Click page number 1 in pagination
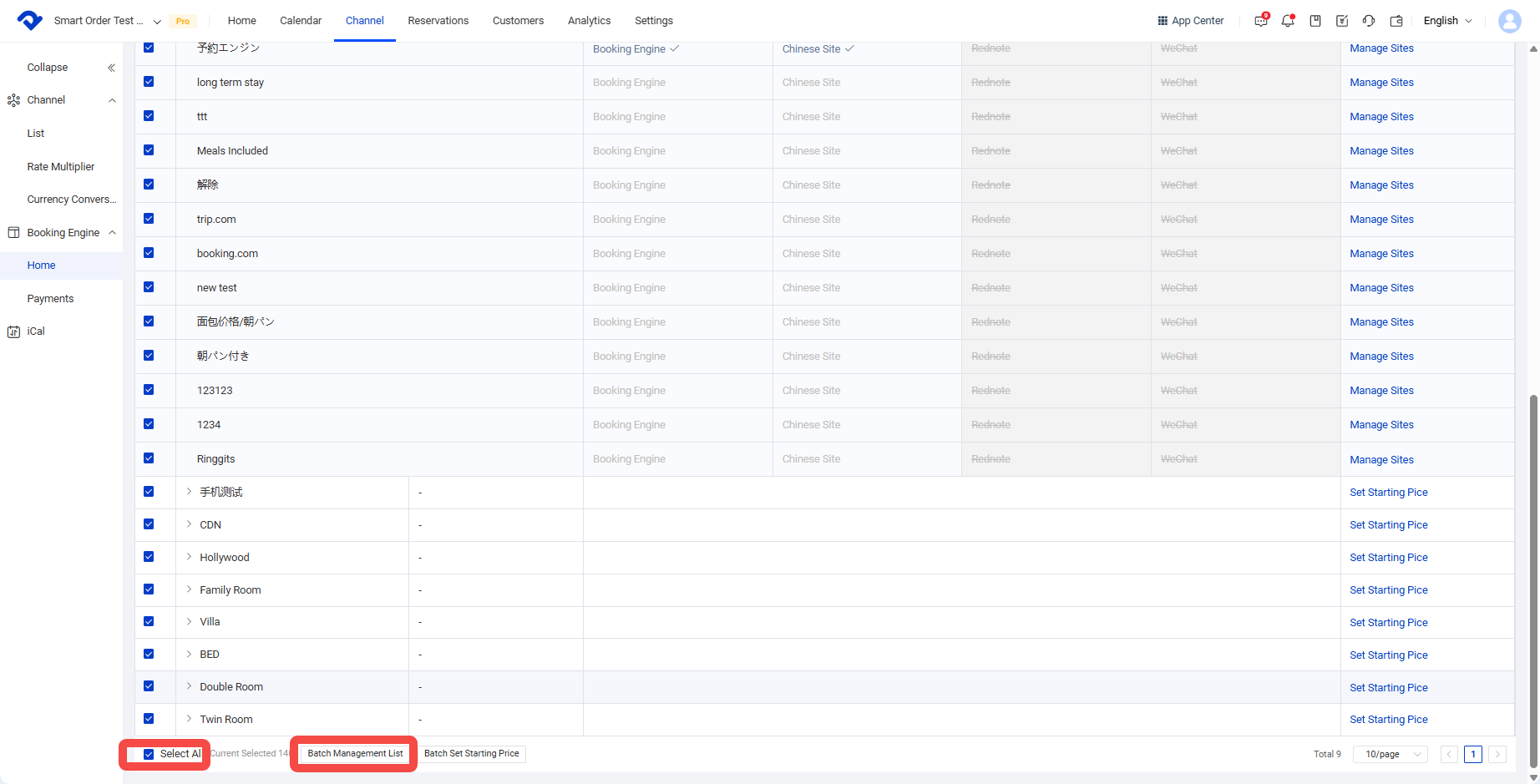1540x784 pixels. 1473,754
